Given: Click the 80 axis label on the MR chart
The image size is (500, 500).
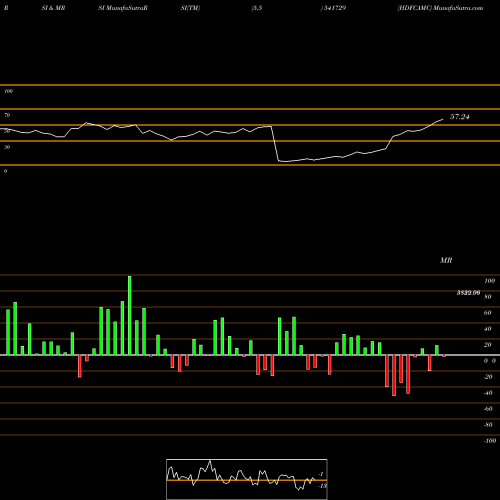Looking at the screenshot, I should pos(488,297).
